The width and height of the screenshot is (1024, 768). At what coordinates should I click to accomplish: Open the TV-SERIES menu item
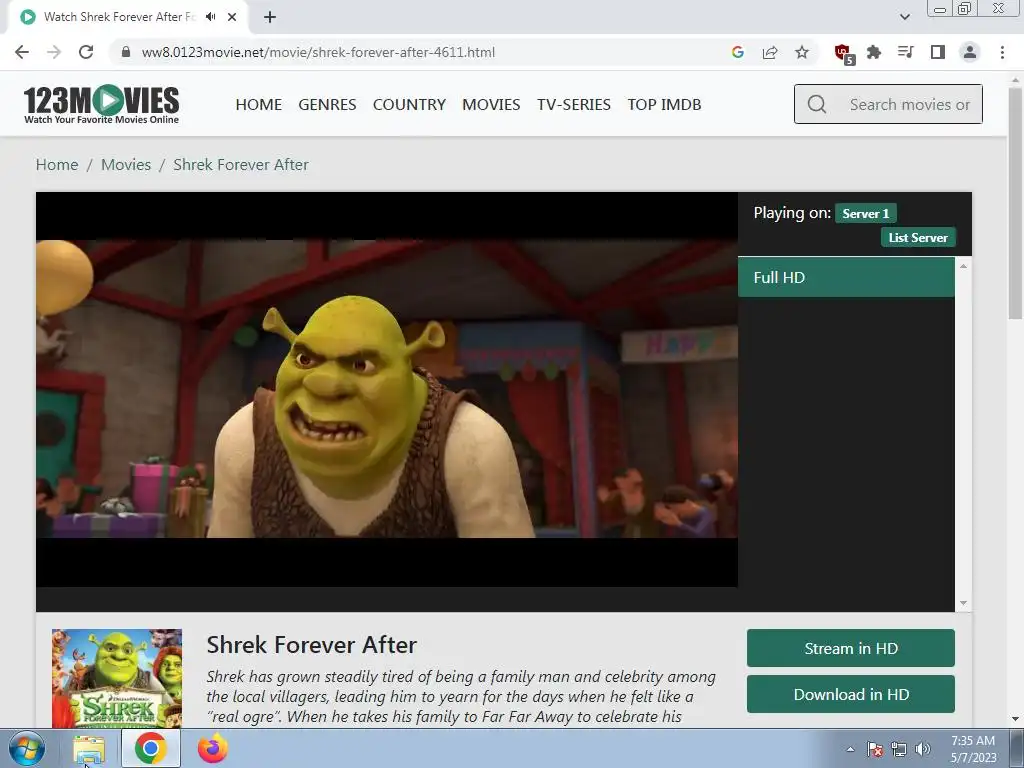(x=574, y=104)
